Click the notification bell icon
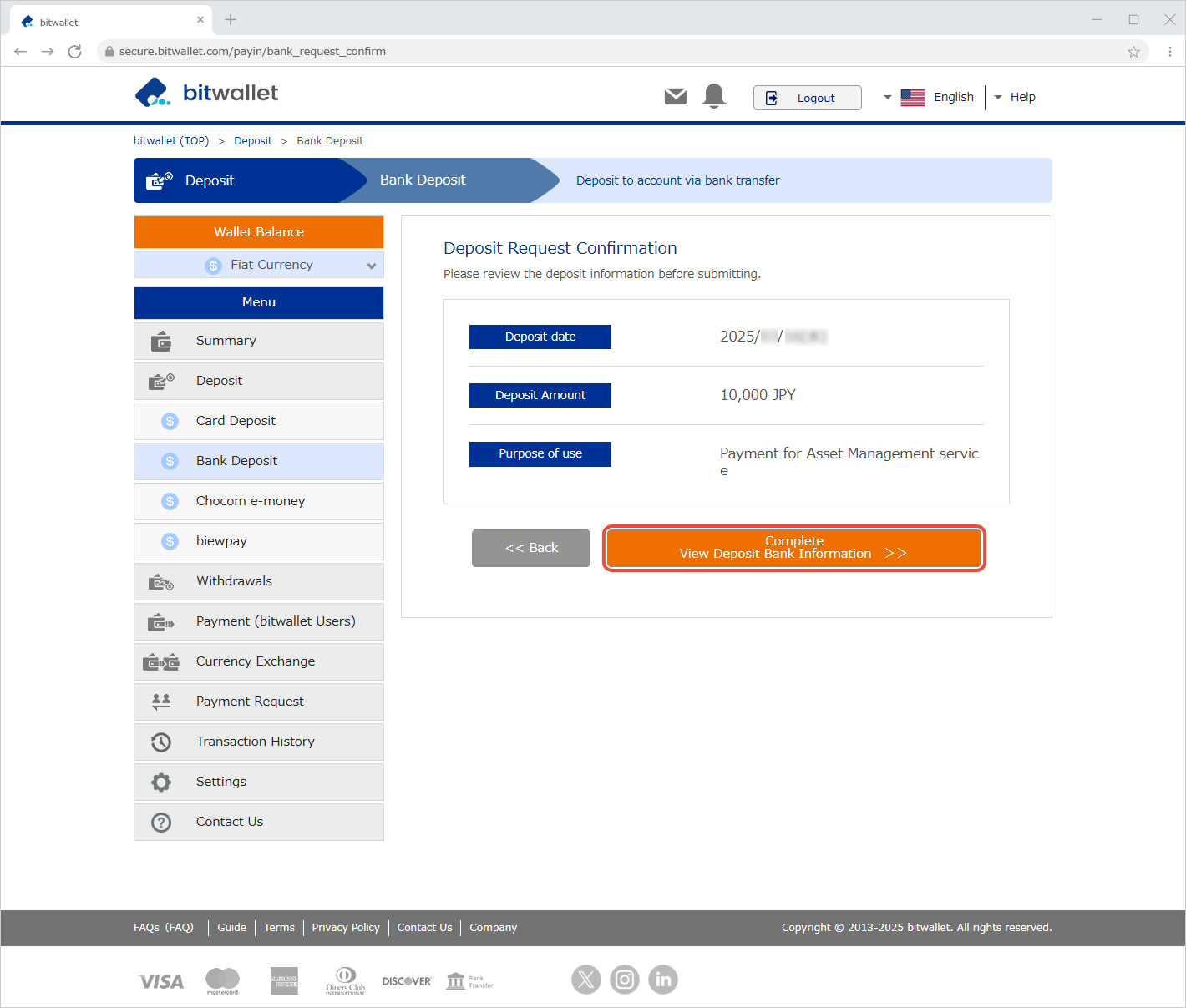This screenshot has width=1186, height=1008. (x=714, y=97)
